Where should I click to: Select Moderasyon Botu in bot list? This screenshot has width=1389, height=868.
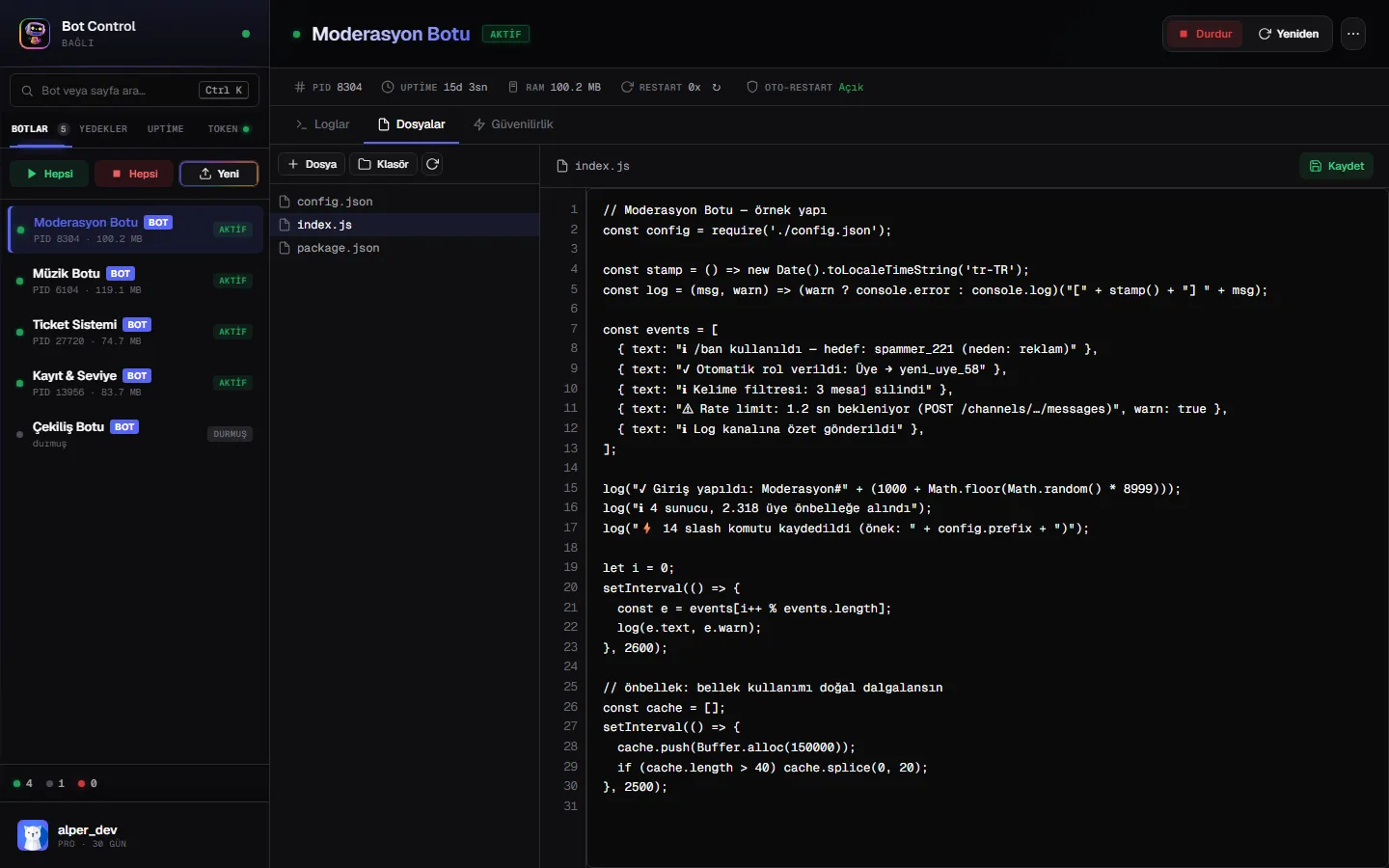(x=135, y=230)
